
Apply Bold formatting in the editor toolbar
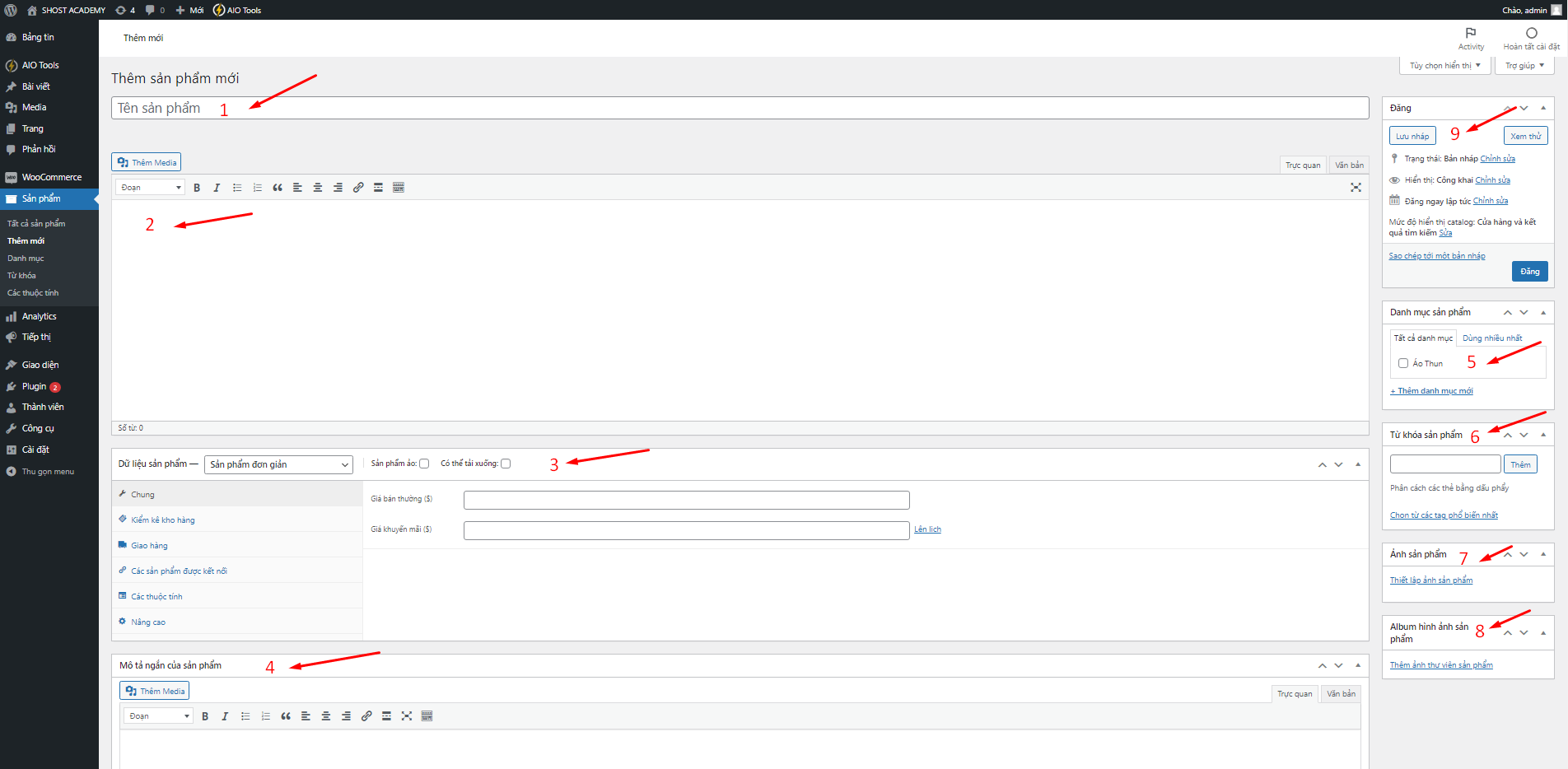coord(197,187)
